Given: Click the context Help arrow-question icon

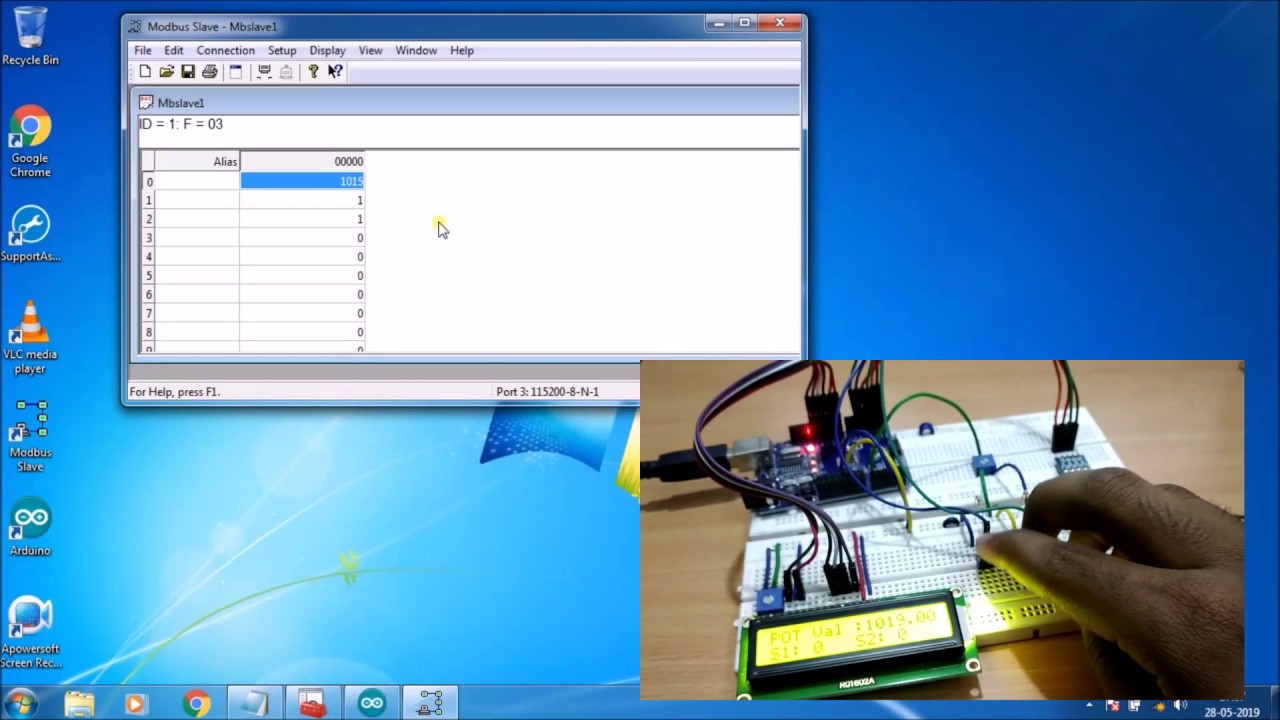Looking at the screenshot, I should point(335,72).
